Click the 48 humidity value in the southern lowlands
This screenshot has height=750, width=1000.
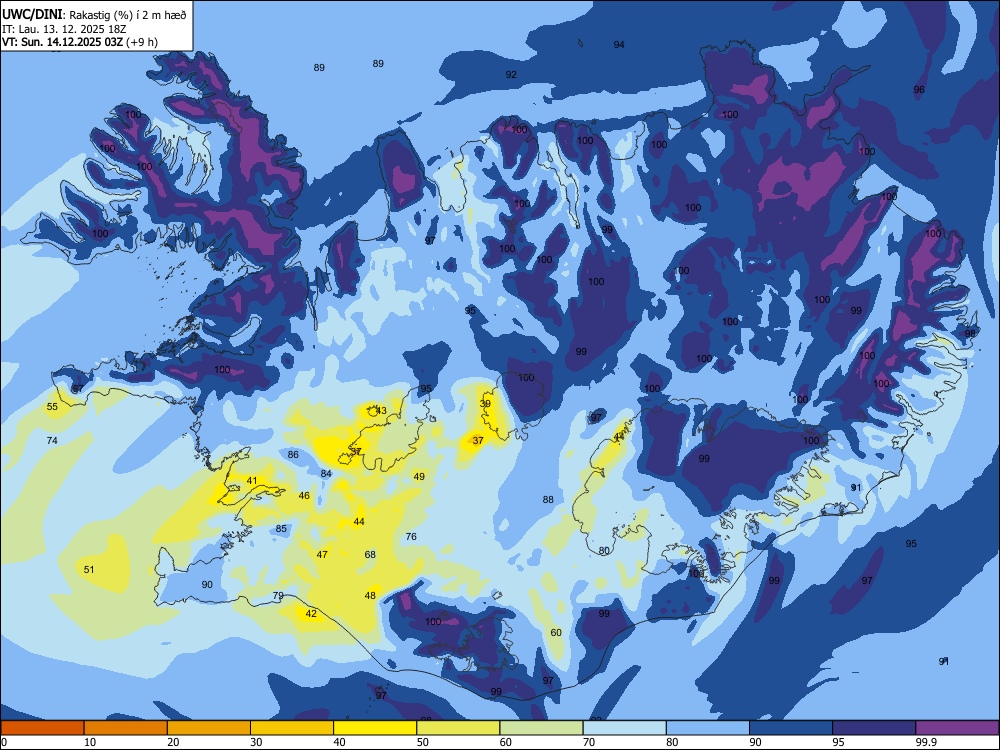tap(370, 596)
